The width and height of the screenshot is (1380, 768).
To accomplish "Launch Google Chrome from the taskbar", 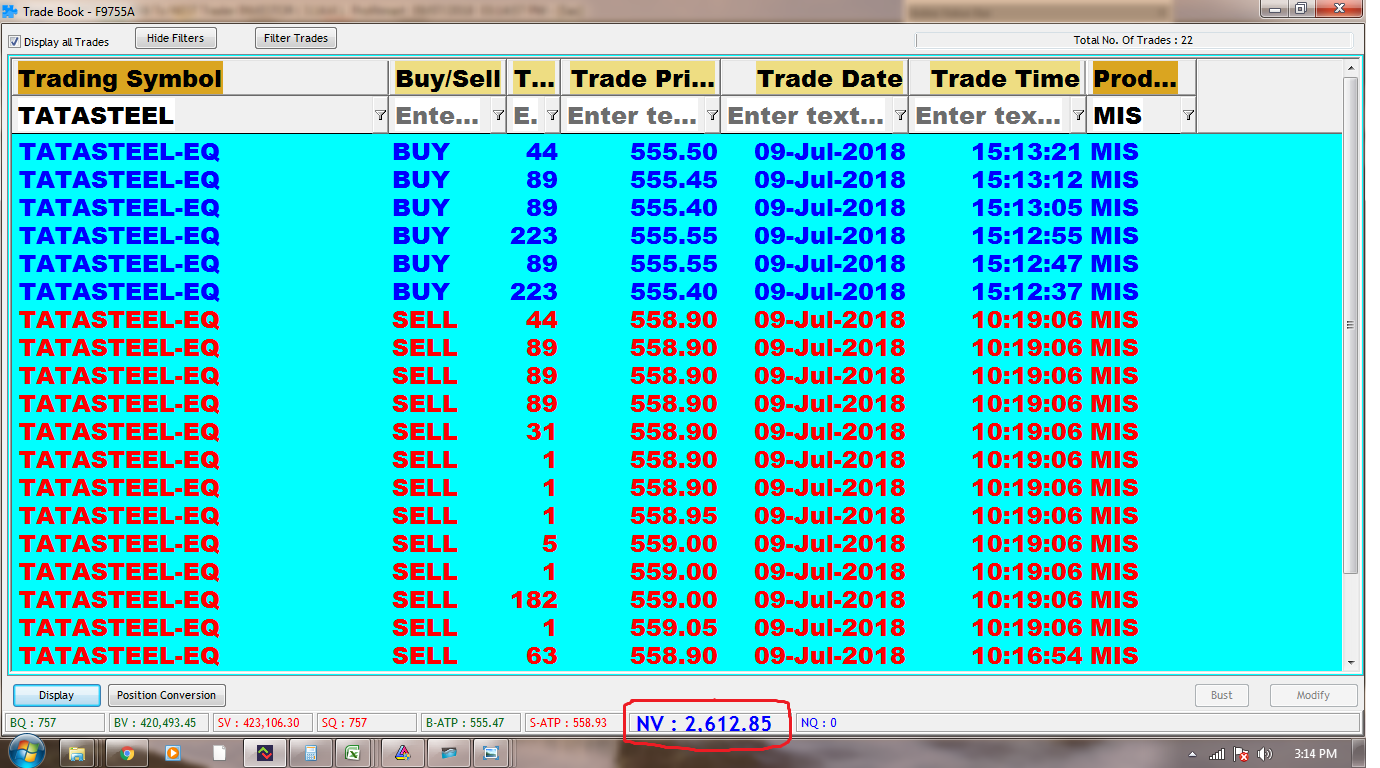I will coord(126,753).
